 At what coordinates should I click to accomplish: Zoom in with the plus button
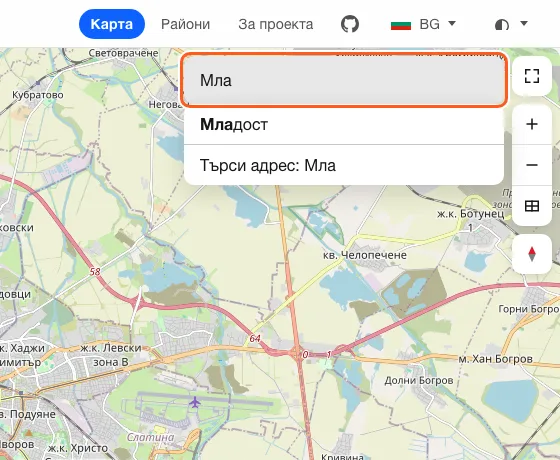(x=532, y=124)
